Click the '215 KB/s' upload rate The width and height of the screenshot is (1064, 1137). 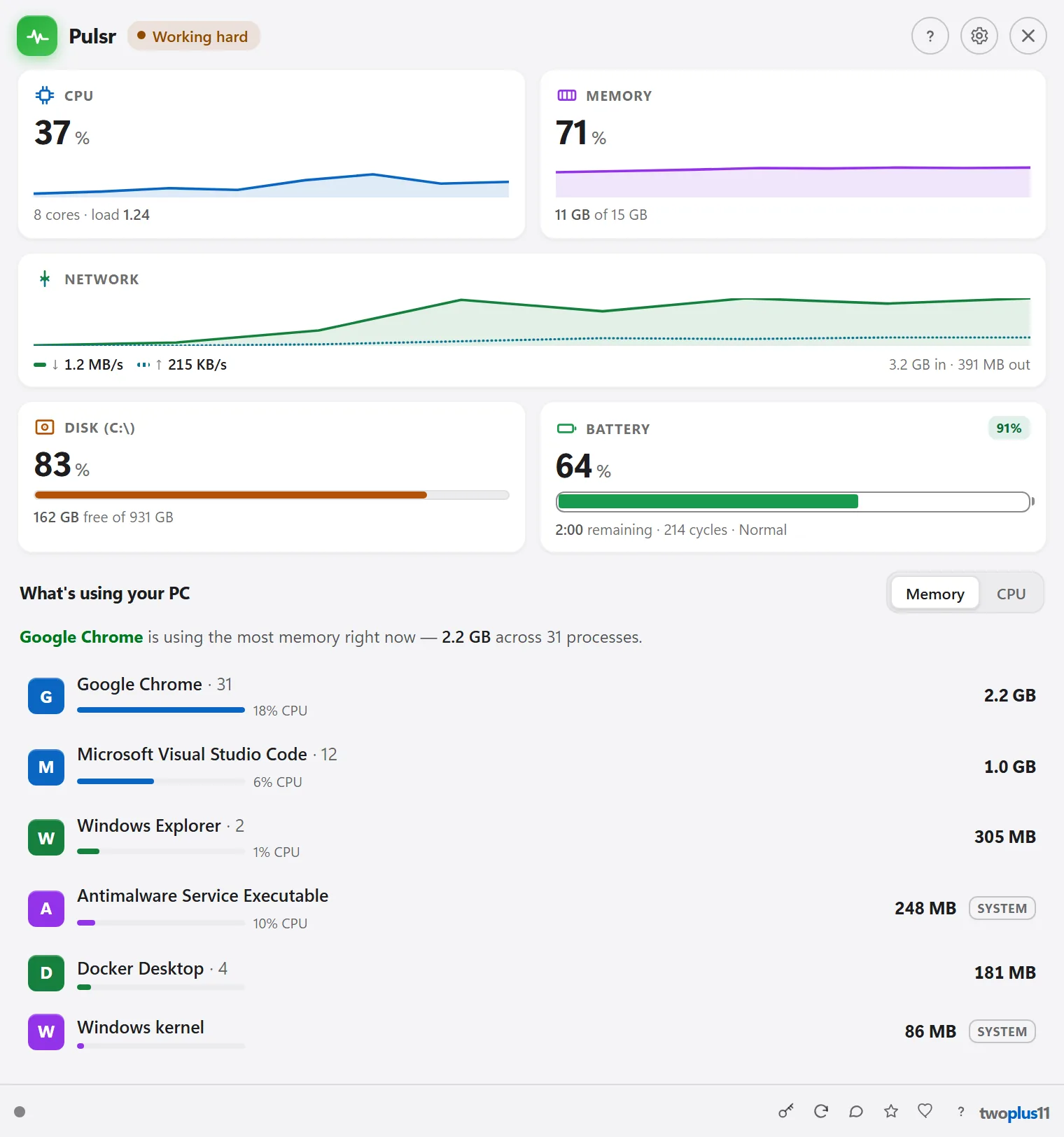(197, 365)
